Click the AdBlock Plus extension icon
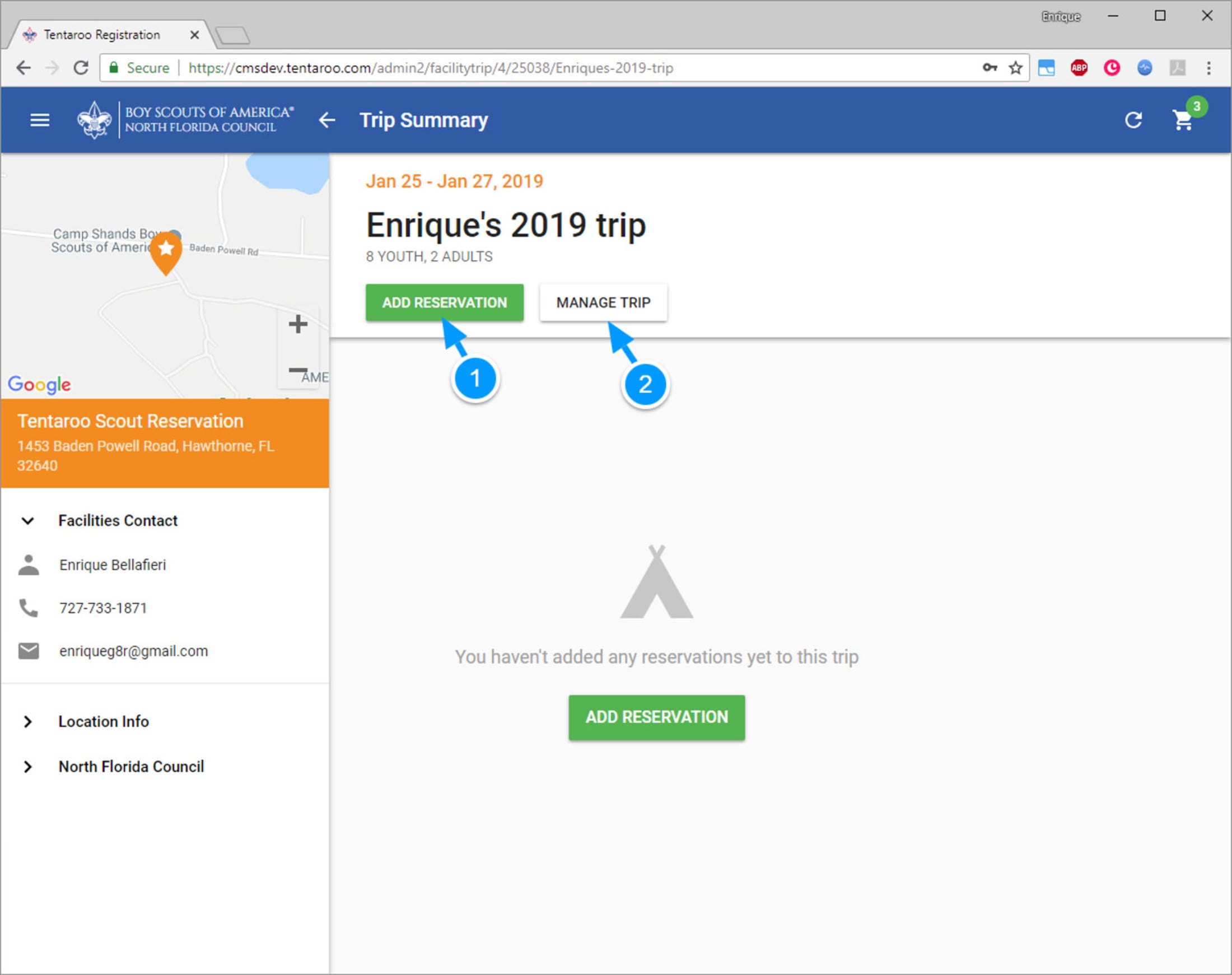Image resolution: width=1232 pixels, height=975 pixels. 1079,68
